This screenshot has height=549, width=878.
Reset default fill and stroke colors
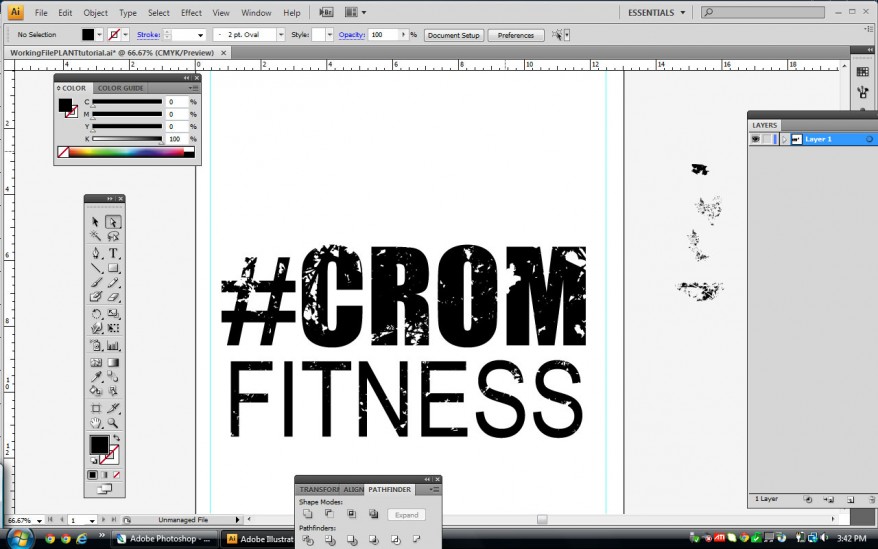coord(94,460)
